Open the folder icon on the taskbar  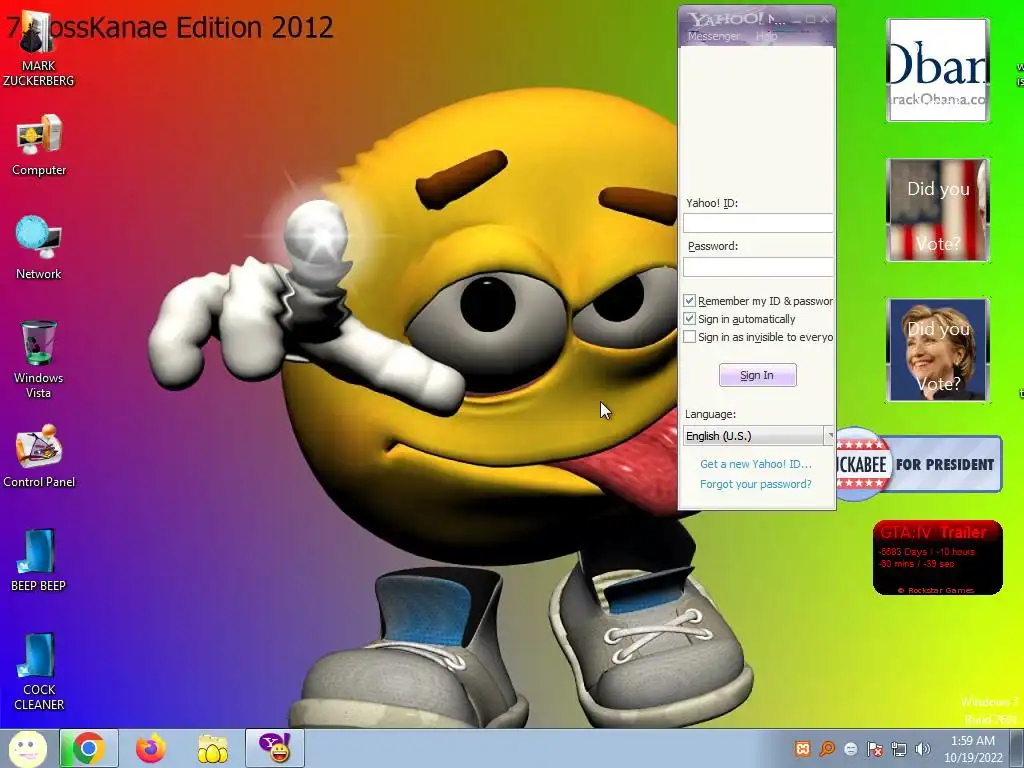point(213,748)
